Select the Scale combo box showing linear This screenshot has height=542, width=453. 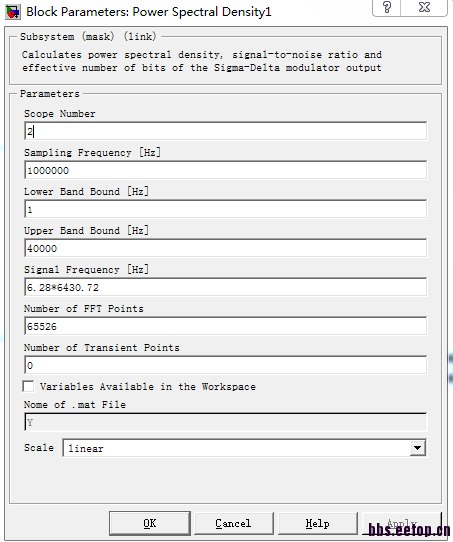click(x=244, y=448)
